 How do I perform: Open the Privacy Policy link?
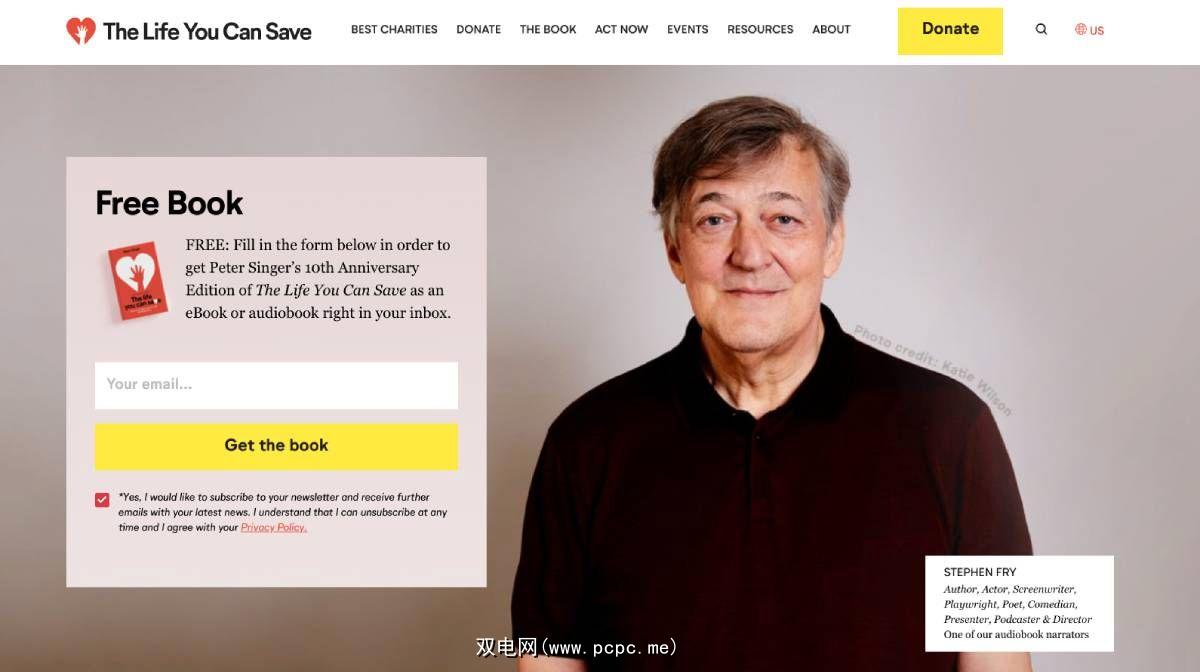tap(274, 528)
